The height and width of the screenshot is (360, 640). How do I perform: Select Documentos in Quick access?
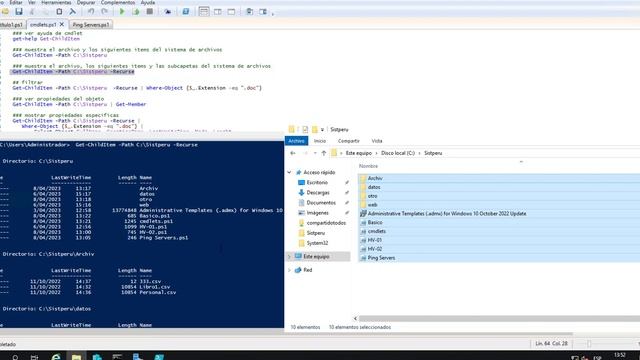click(321, 203)
